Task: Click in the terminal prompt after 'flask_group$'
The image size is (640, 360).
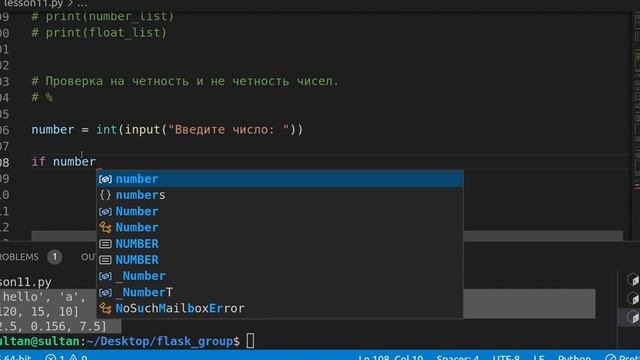Action: coord(250,341)
